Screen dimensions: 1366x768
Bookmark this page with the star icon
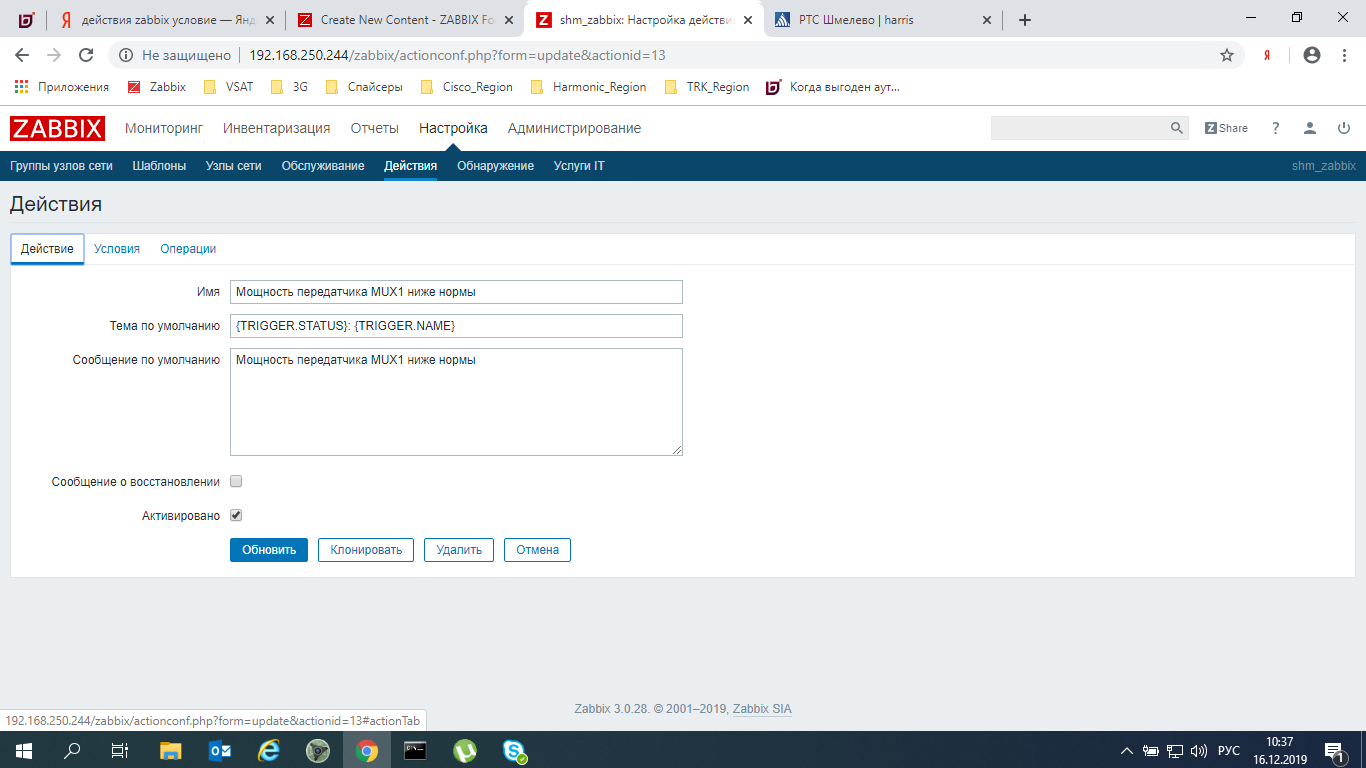[1227, 55]
